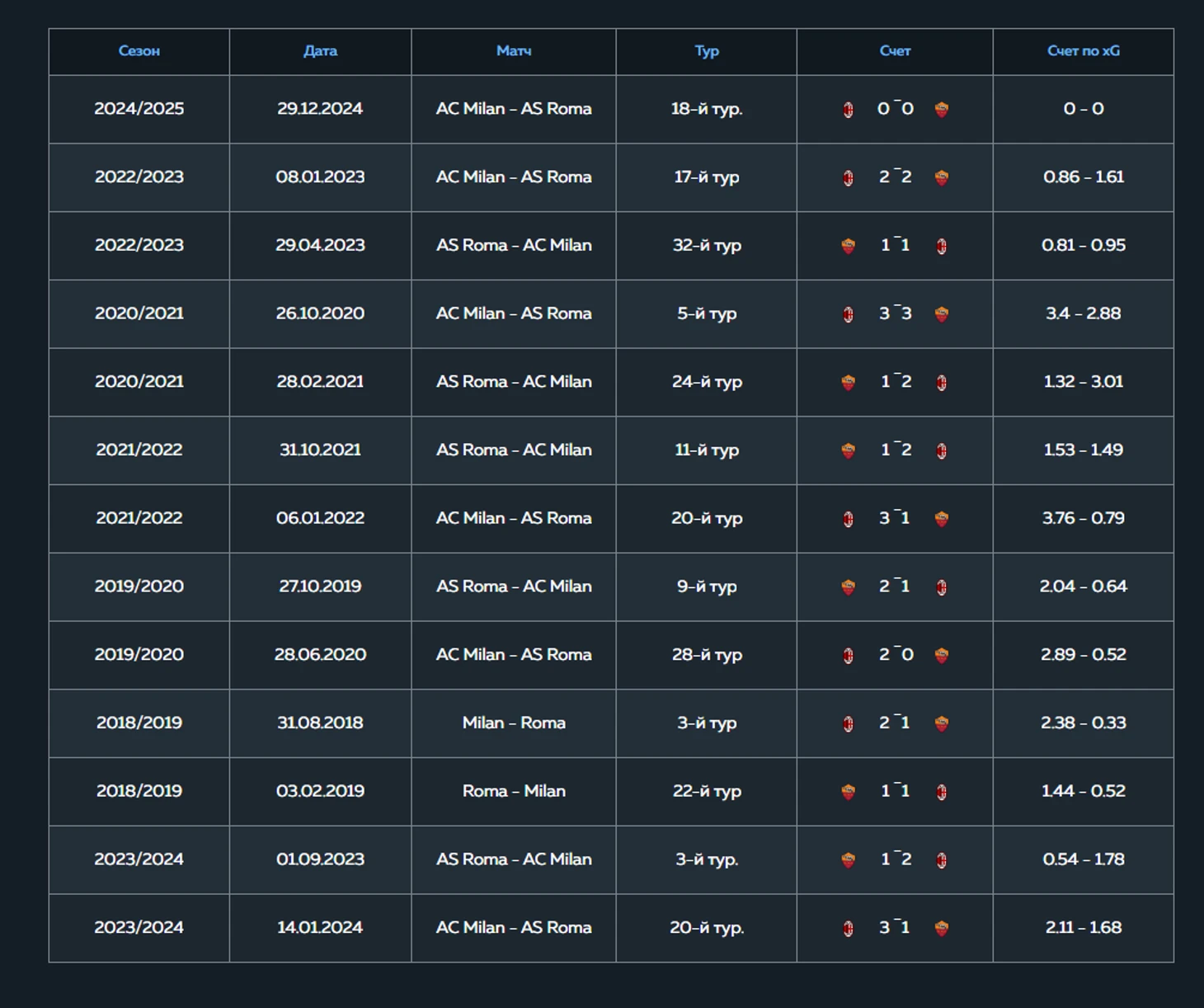
Task: Click AC Milan crest in 29.12.2024 row
Action: (x=848, y=110)
